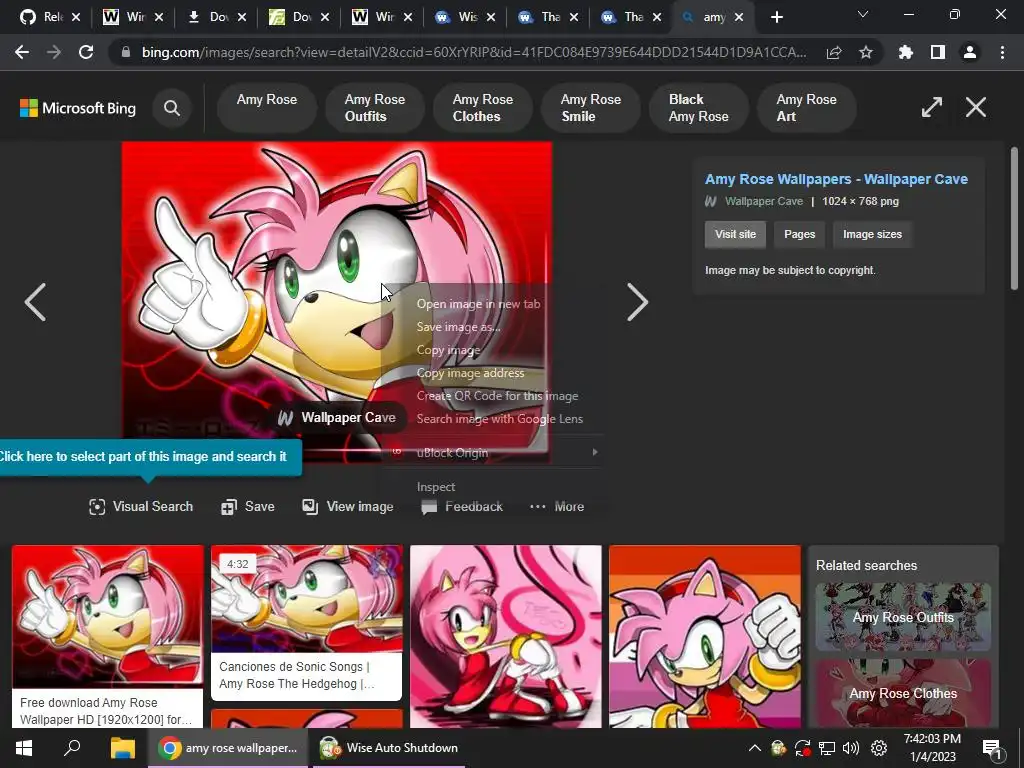
Task: Click the volume speaker tray icon
Action: 851,748
